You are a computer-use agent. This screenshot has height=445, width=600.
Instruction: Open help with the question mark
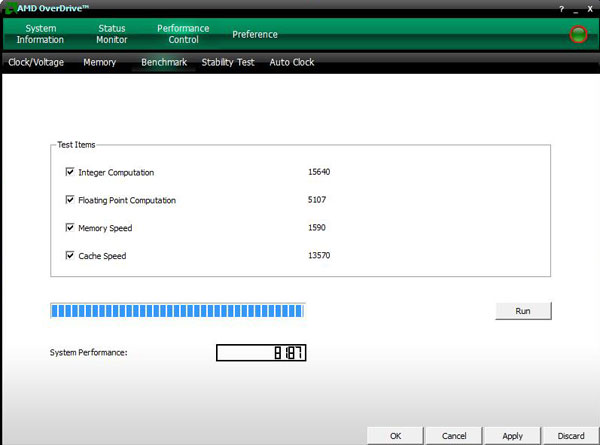pos(561,9)
